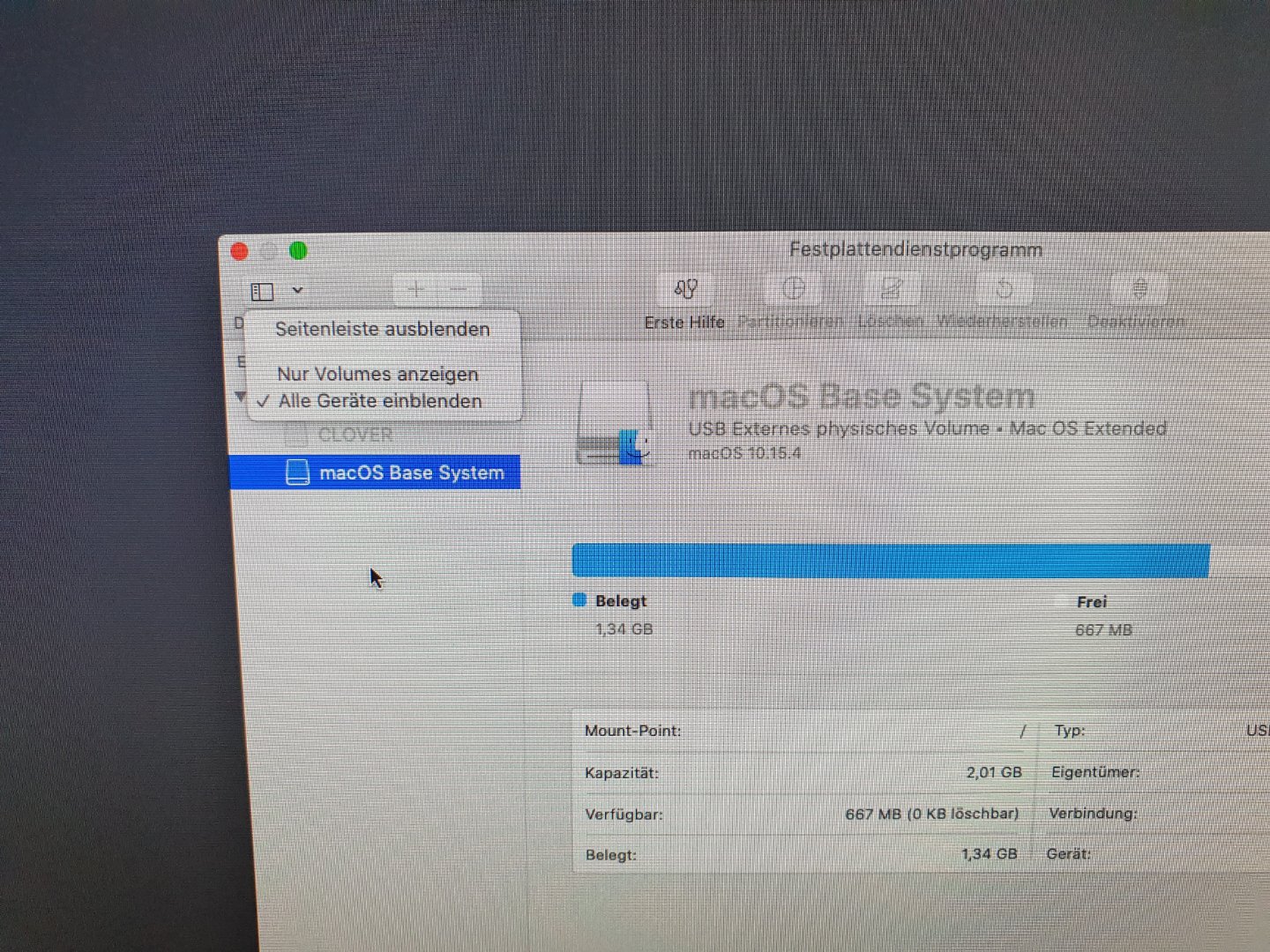Viewport: 1270px width, 952px height.
Task: Click the Deaktivieren toolbar label
Action: [x=1136, y=321]
